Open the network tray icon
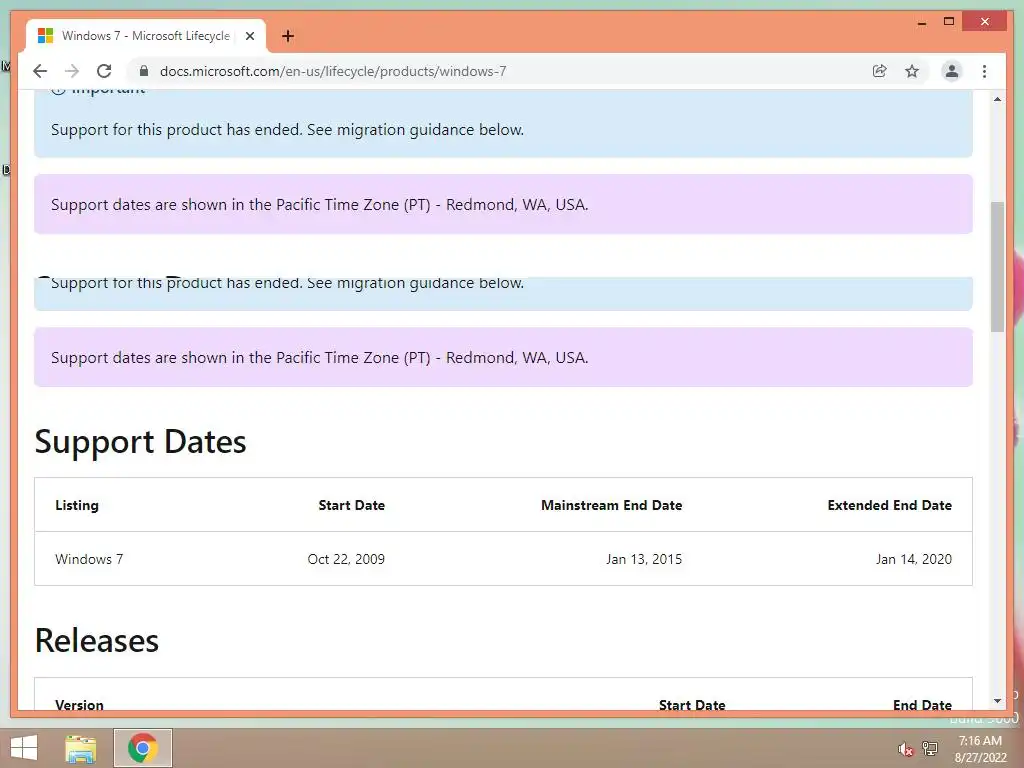1024x768 pixels. coord(930,748)
